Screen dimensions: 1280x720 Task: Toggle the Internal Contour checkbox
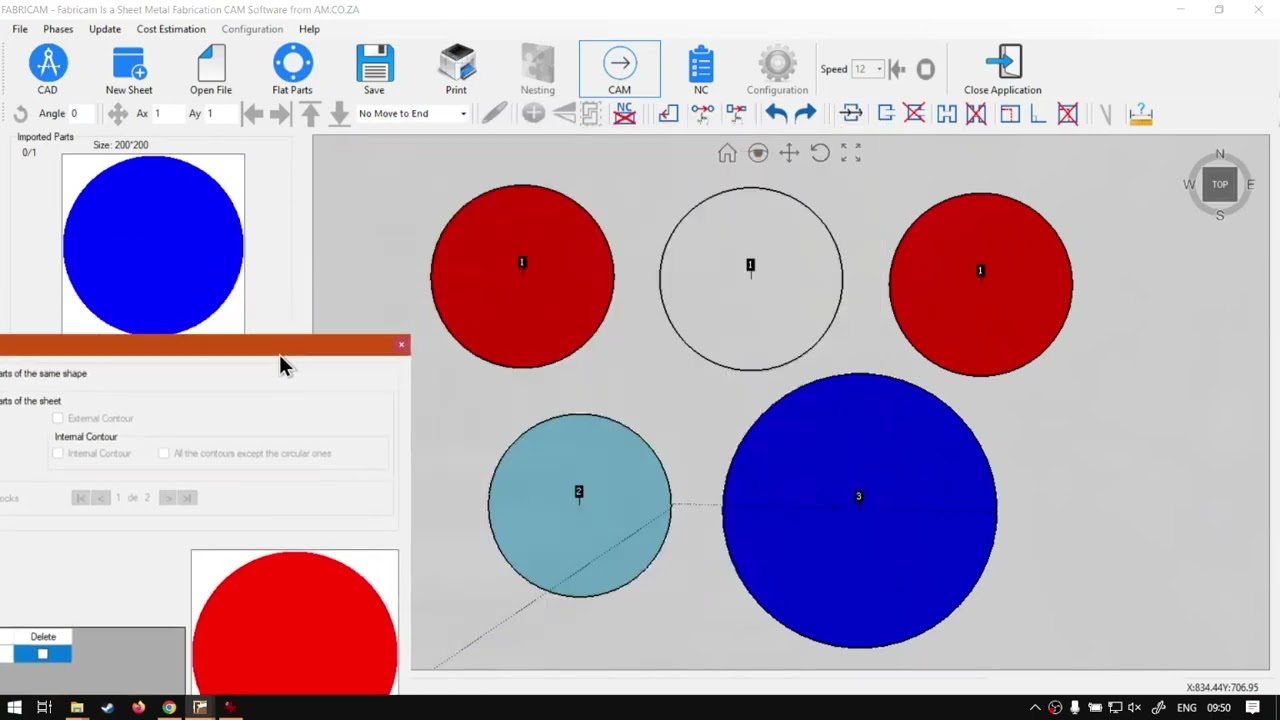[x=58, y=454]
